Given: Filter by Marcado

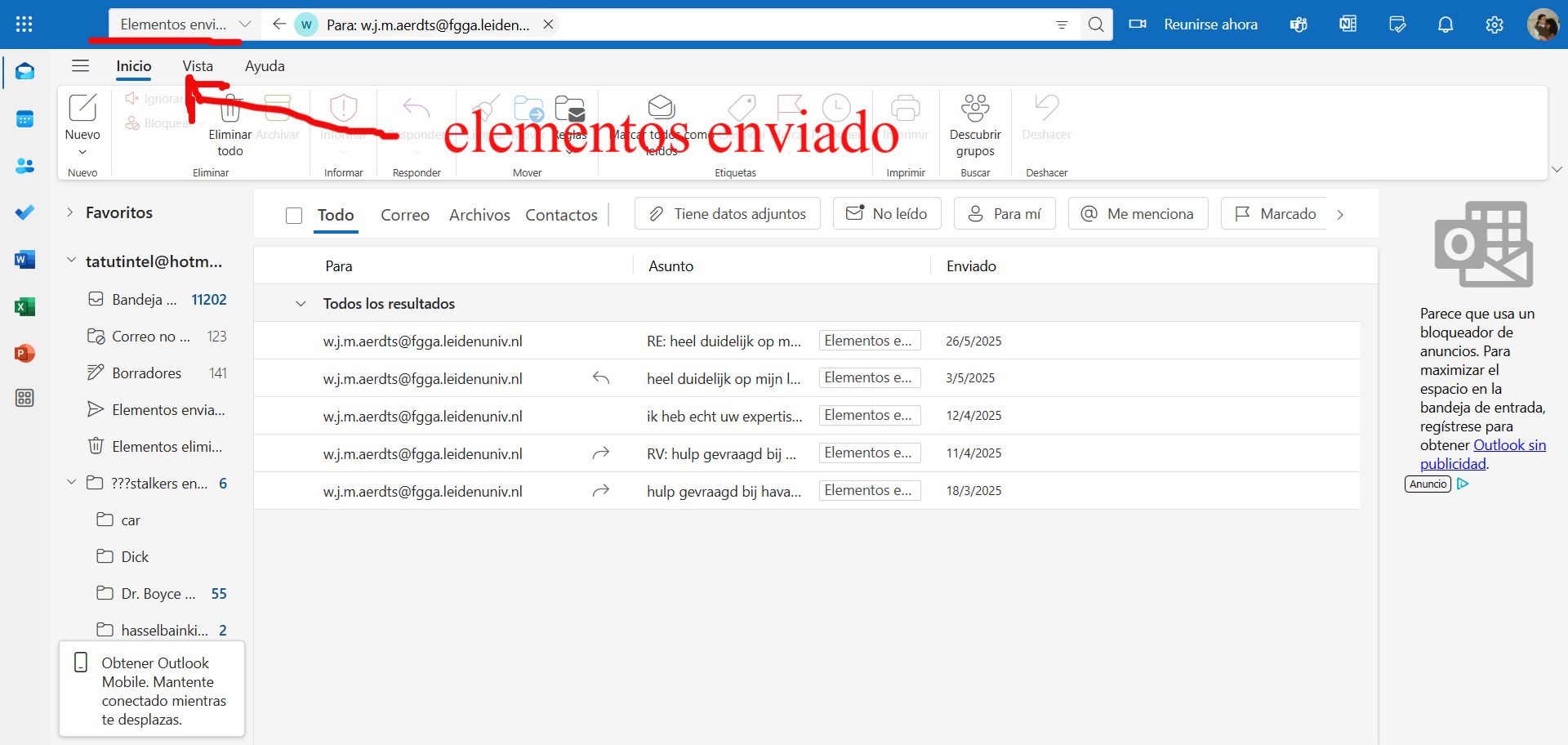Looking at the screenshot, I should (1275, 213).
